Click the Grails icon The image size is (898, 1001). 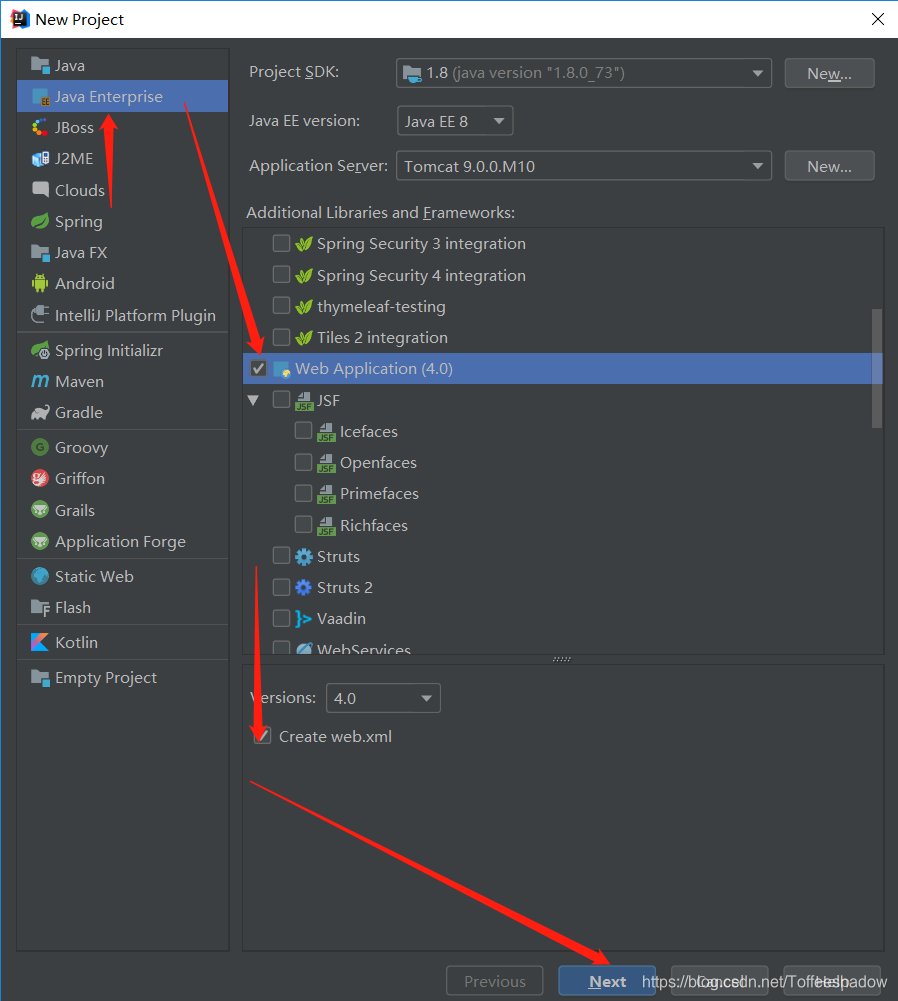[x=40, y=510]
